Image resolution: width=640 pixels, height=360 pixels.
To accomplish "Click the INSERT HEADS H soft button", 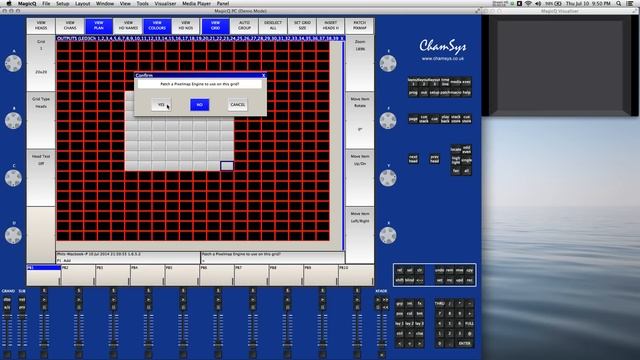I will (x=331, y=26).
